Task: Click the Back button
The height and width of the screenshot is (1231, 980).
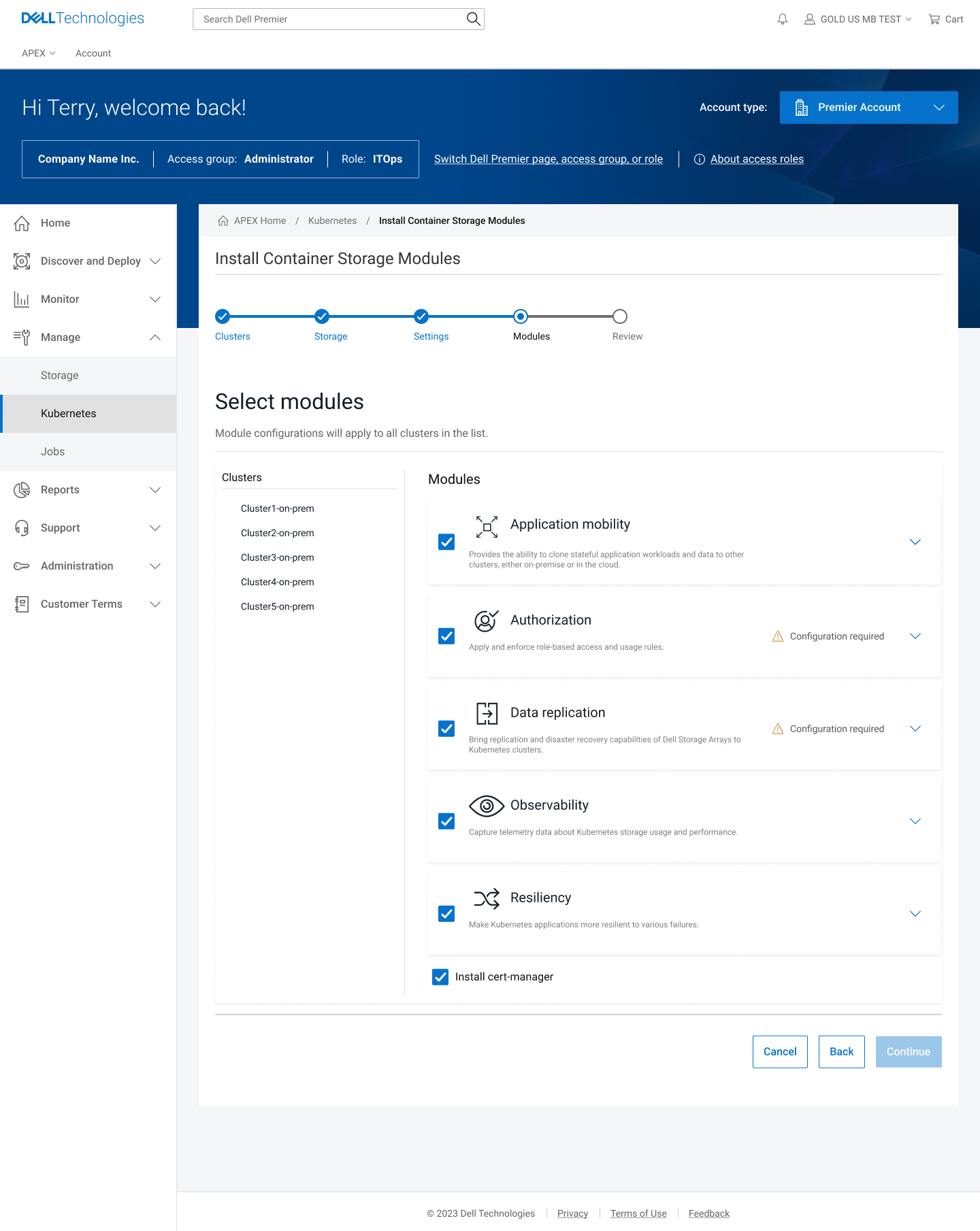Action: 842,1052
